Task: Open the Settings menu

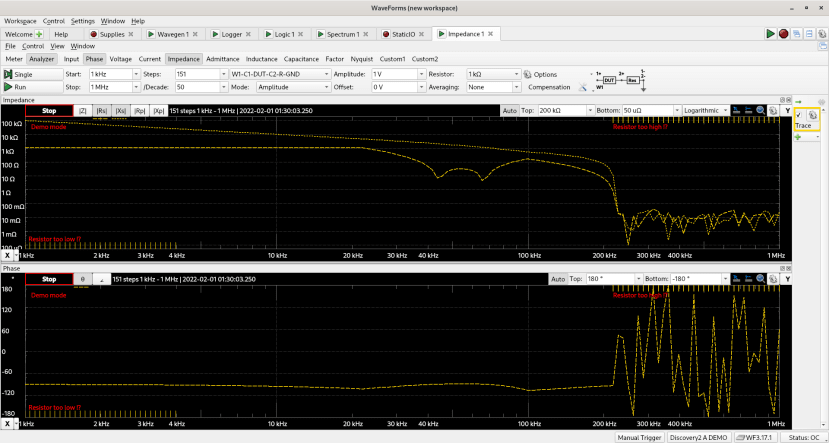Action: 82,21
